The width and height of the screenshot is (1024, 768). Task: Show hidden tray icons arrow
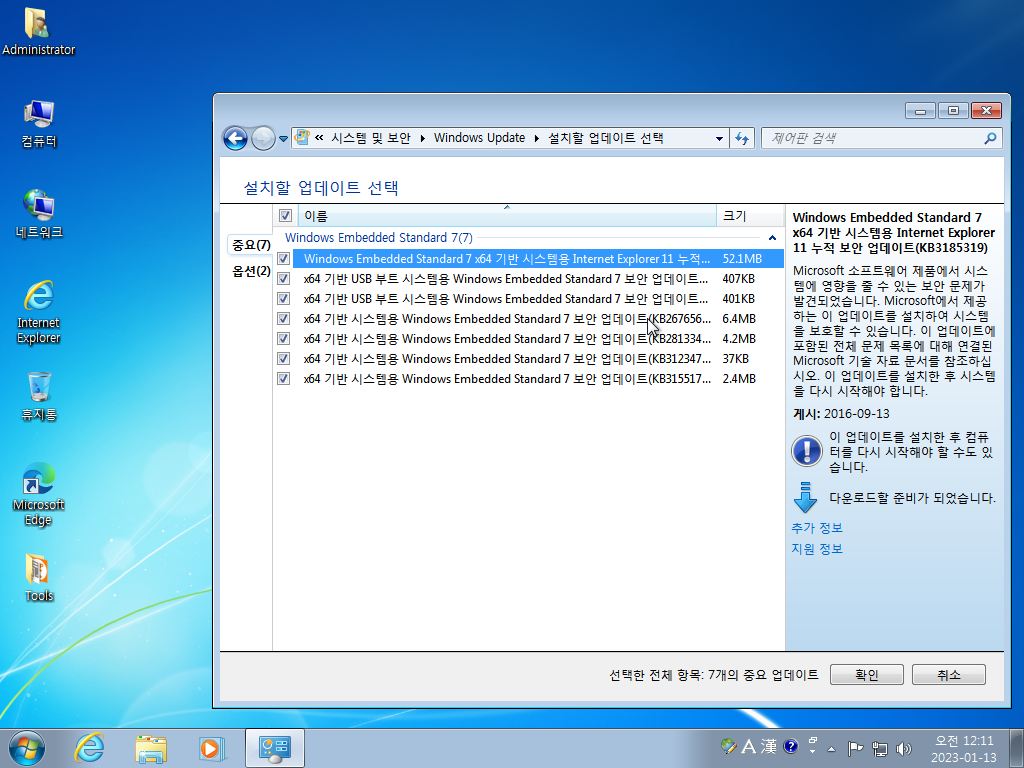click(x=831, y=749)
